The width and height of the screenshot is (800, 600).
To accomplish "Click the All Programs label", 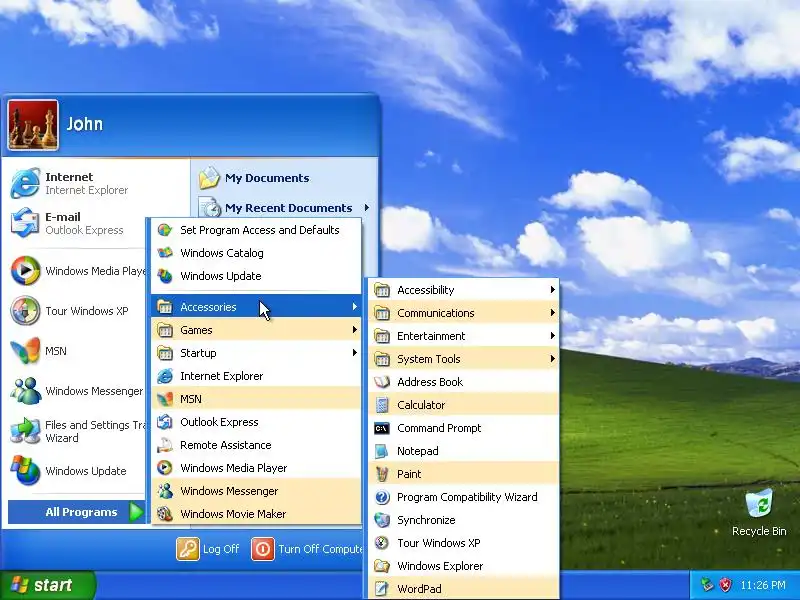I will coord(81,512).
